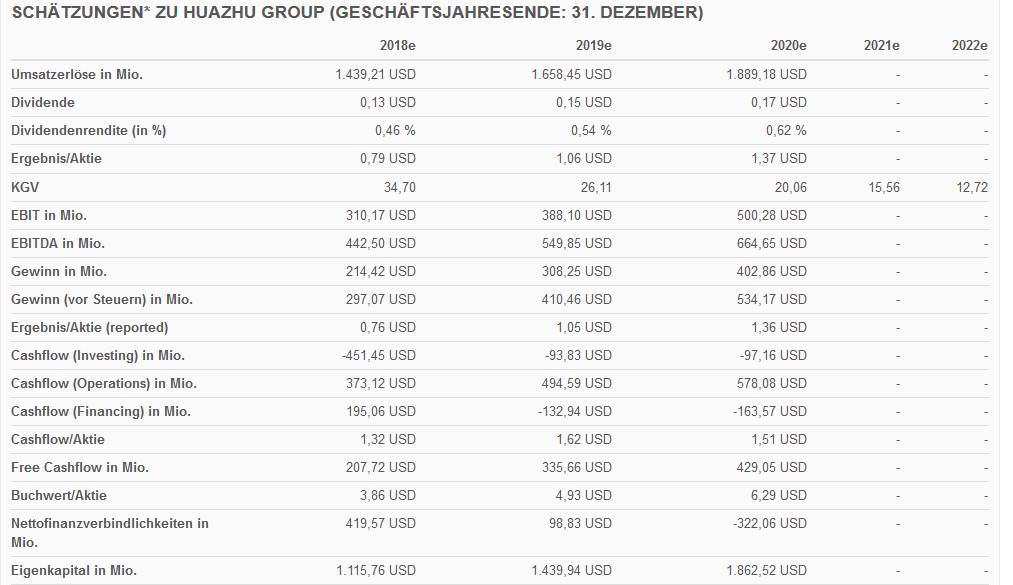Image resolution: width=1013 pixels, height=585 pixels.
Task: Click the 2019e column header
Action: point(593,46)
